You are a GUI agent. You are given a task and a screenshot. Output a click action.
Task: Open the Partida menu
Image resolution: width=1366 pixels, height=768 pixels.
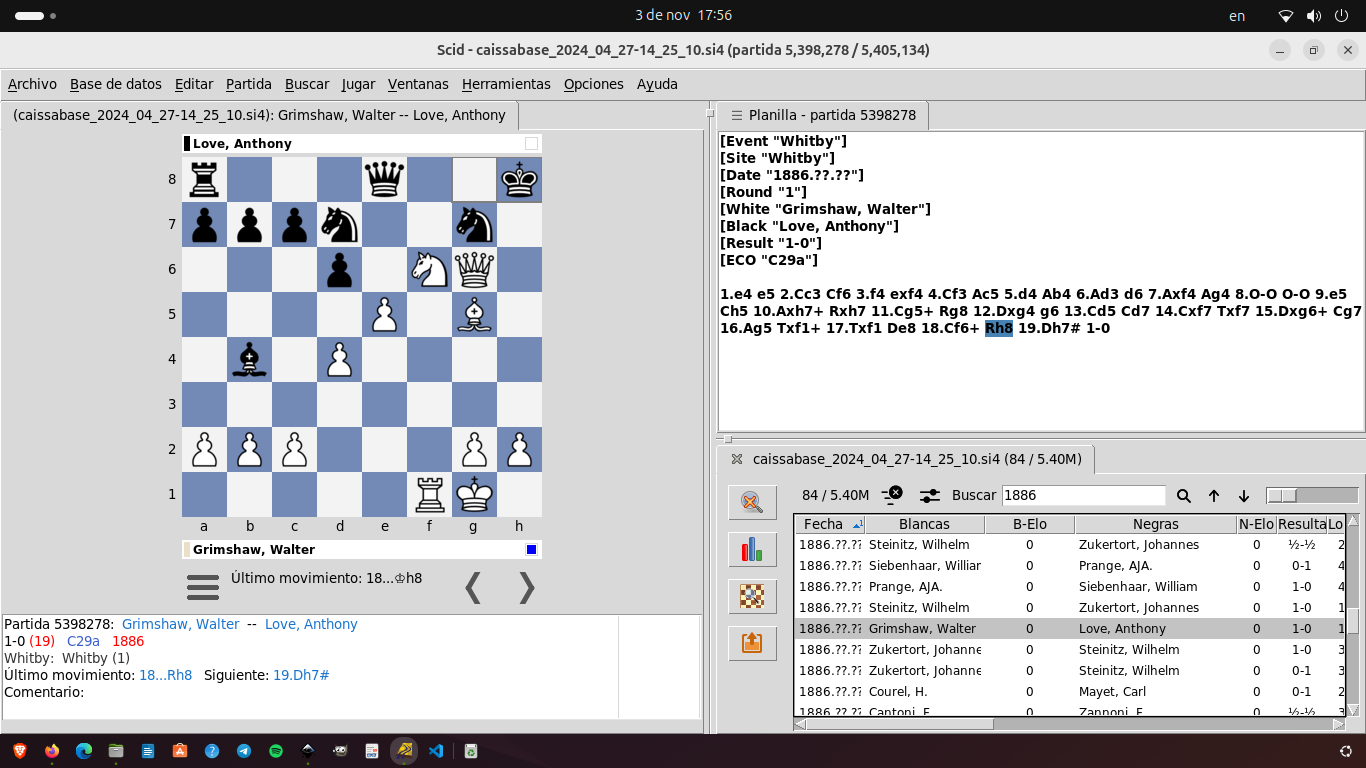(x=249, y=84)
